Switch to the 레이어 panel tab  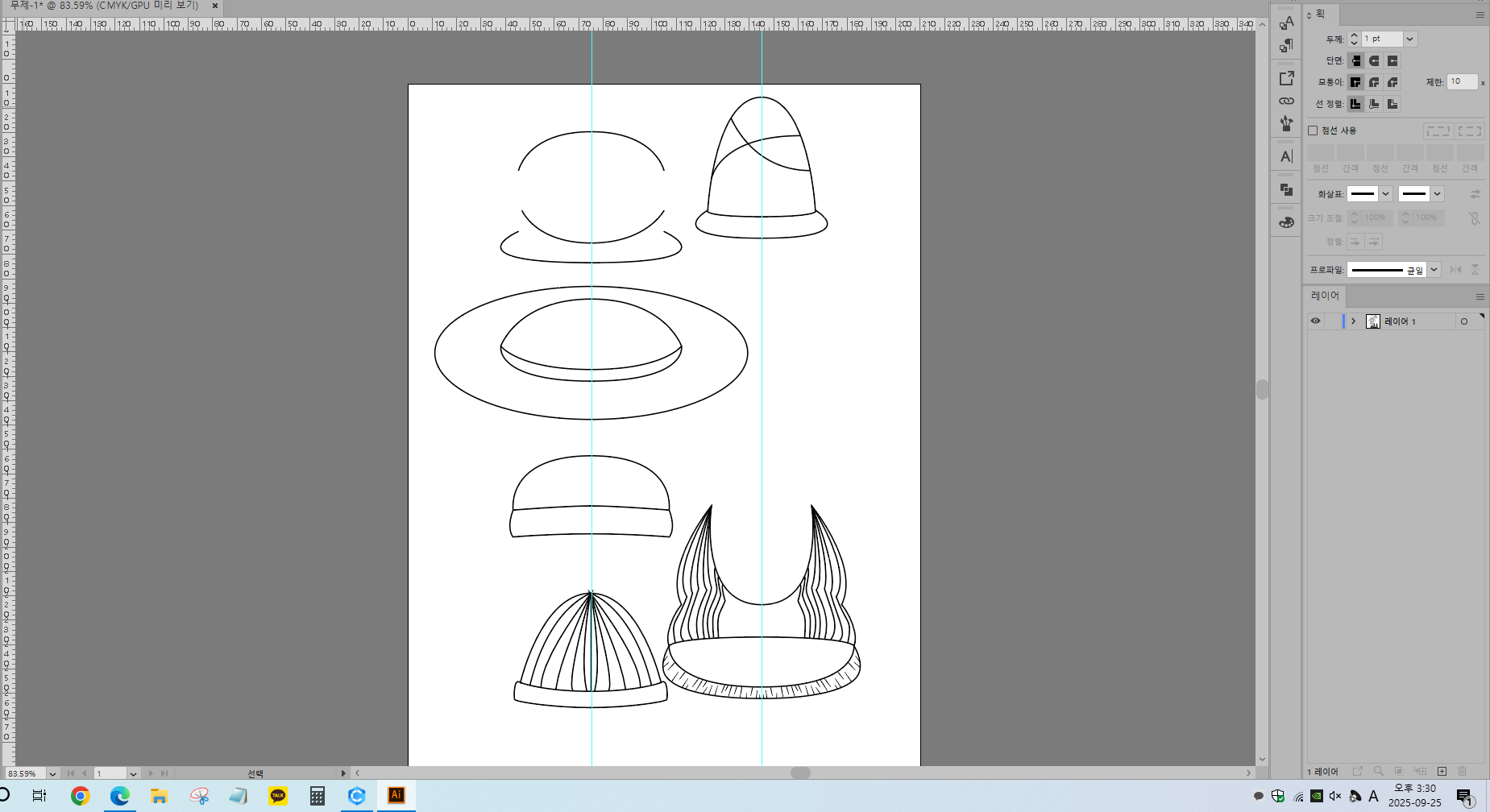[1324, 296]
